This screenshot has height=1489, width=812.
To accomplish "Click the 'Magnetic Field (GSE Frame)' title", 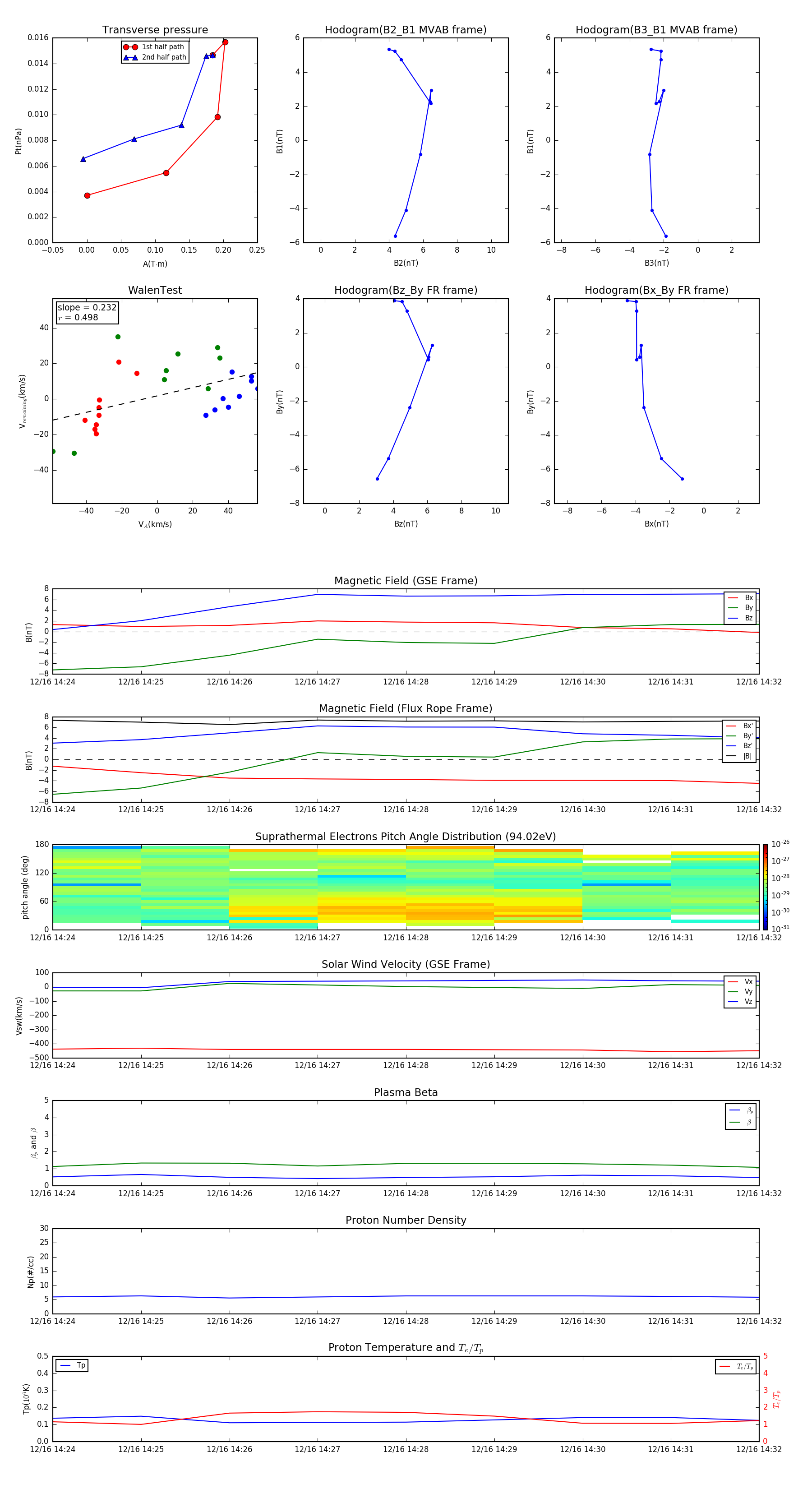I will click(x=406, y=581).
